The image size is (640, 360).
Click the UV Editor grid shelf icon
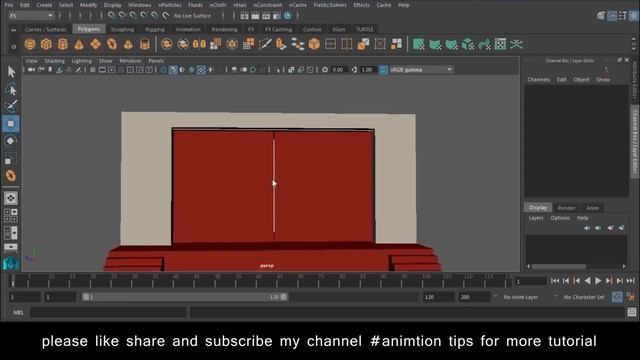pyautogui.click(x=500, y=44)
